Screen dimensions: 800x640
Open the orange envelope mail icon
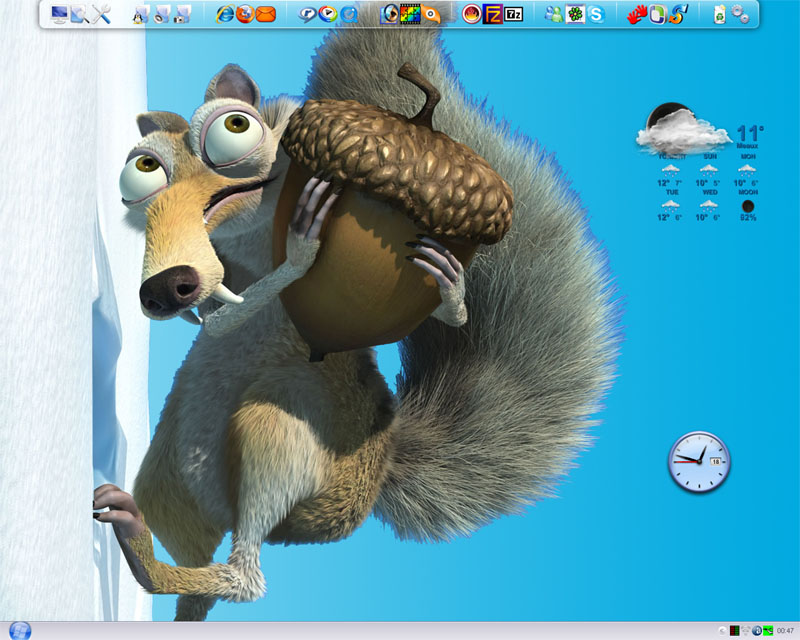(x=265, y=14)
